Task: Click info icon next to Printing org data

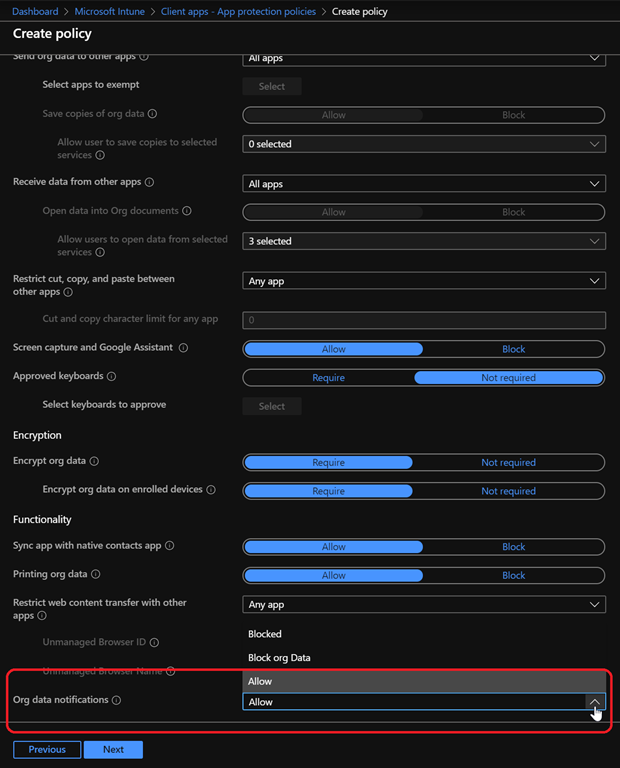Action: coord(97,575)
